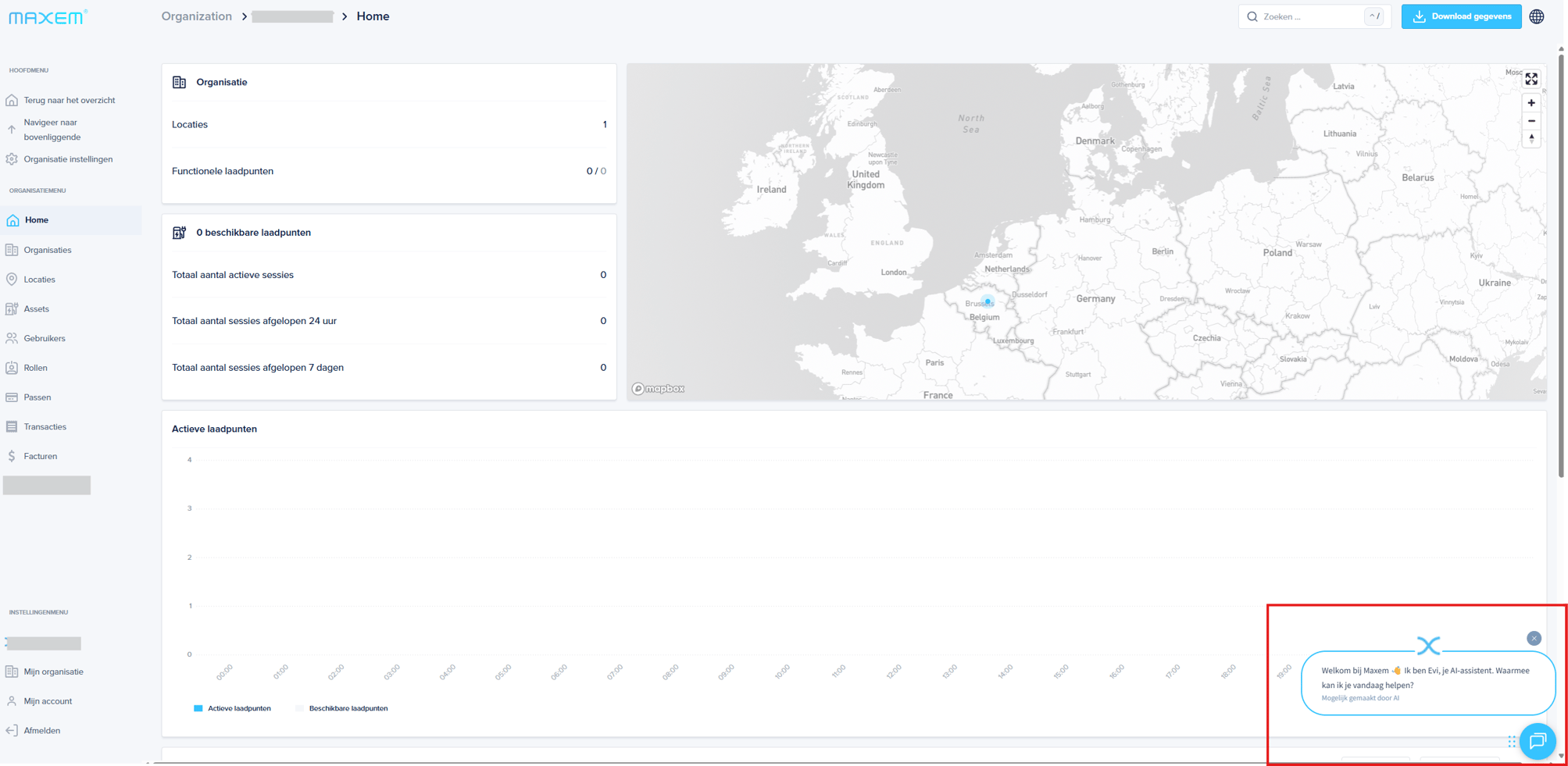1568x766 pixels.
Task: Click Download gegevens button
Action: (1461, 16)
